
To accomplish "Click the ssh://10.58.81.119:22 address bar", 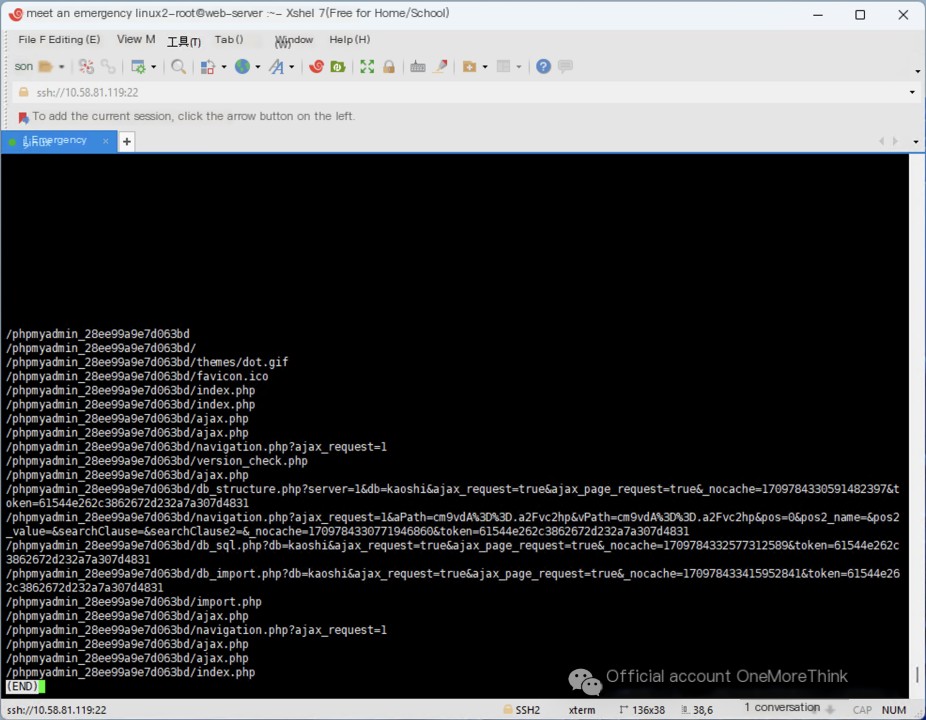I will click(x=461, y=92).
